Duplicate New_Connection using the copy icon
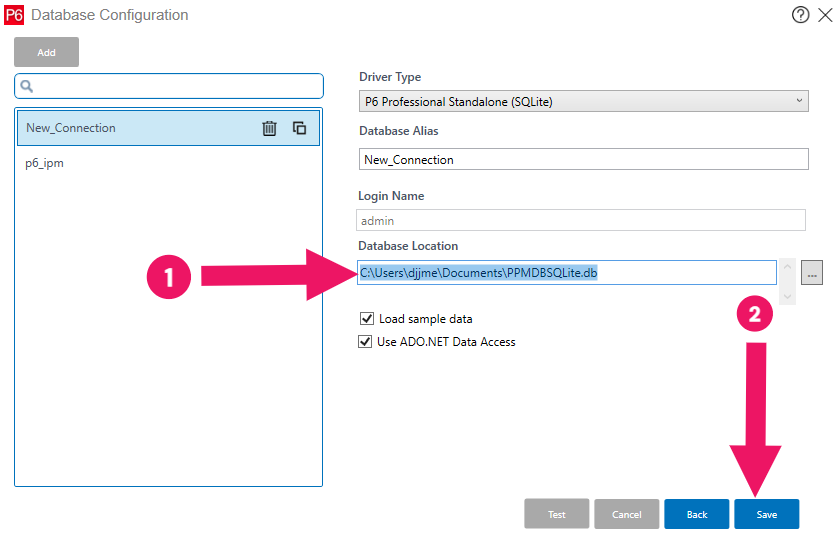The image size is (833, 542). click(x=299, y=128)
